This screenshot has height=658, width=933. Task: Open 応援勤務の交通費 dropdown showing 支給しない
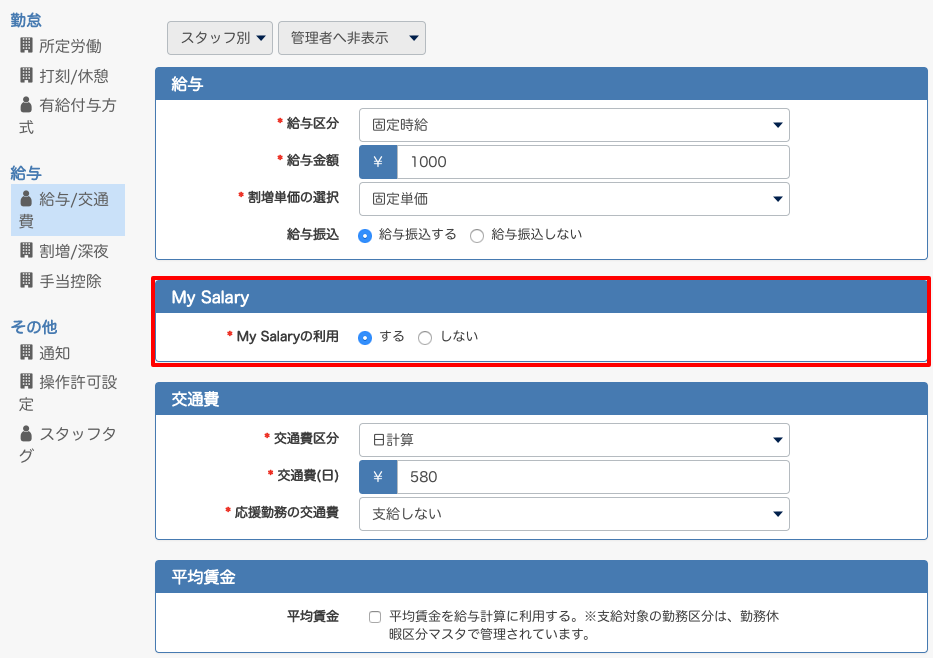[x=574, y=514]
